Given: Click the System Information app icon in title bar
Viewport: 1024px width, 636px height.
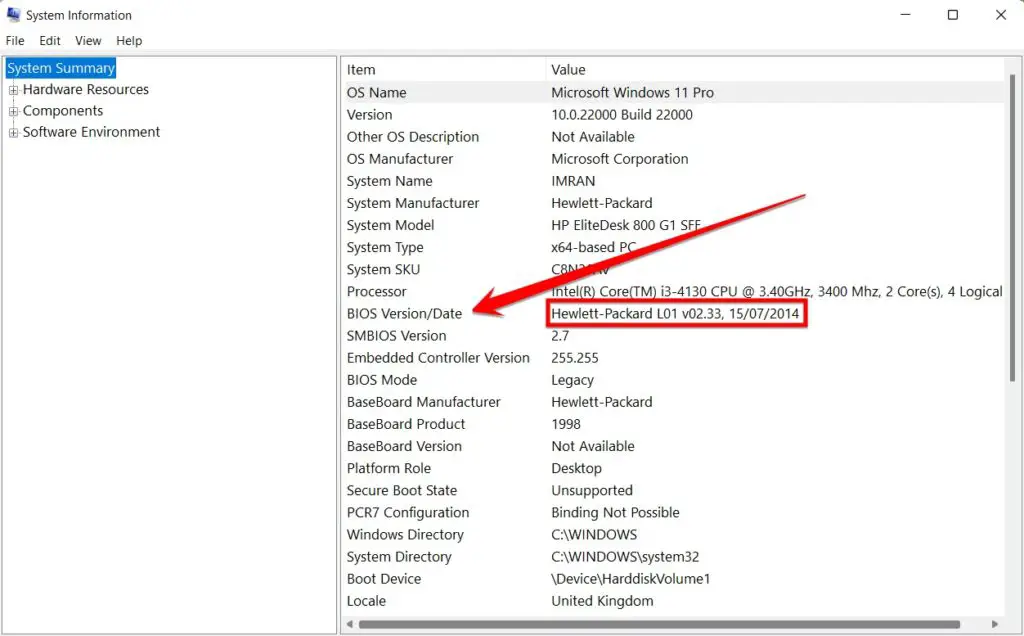Looking at the screenshot, I should click(x=13, y=14).
